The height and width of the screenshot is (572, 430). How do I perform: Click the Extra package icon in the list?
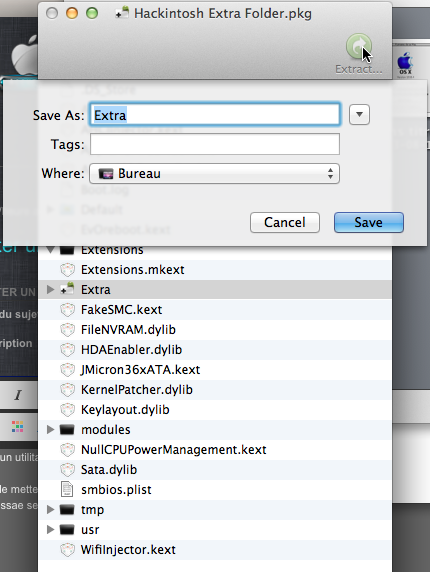(x=67, y=290)
